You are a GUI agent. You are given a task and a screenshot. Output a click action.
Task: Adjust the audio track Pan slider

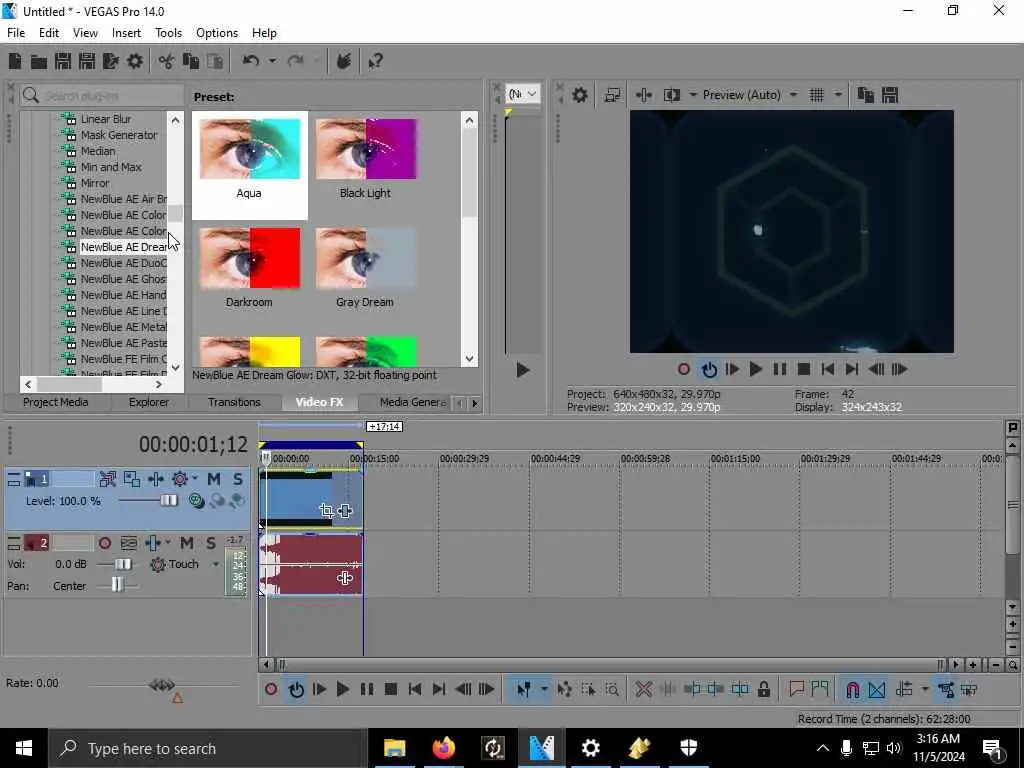[117, 586]
